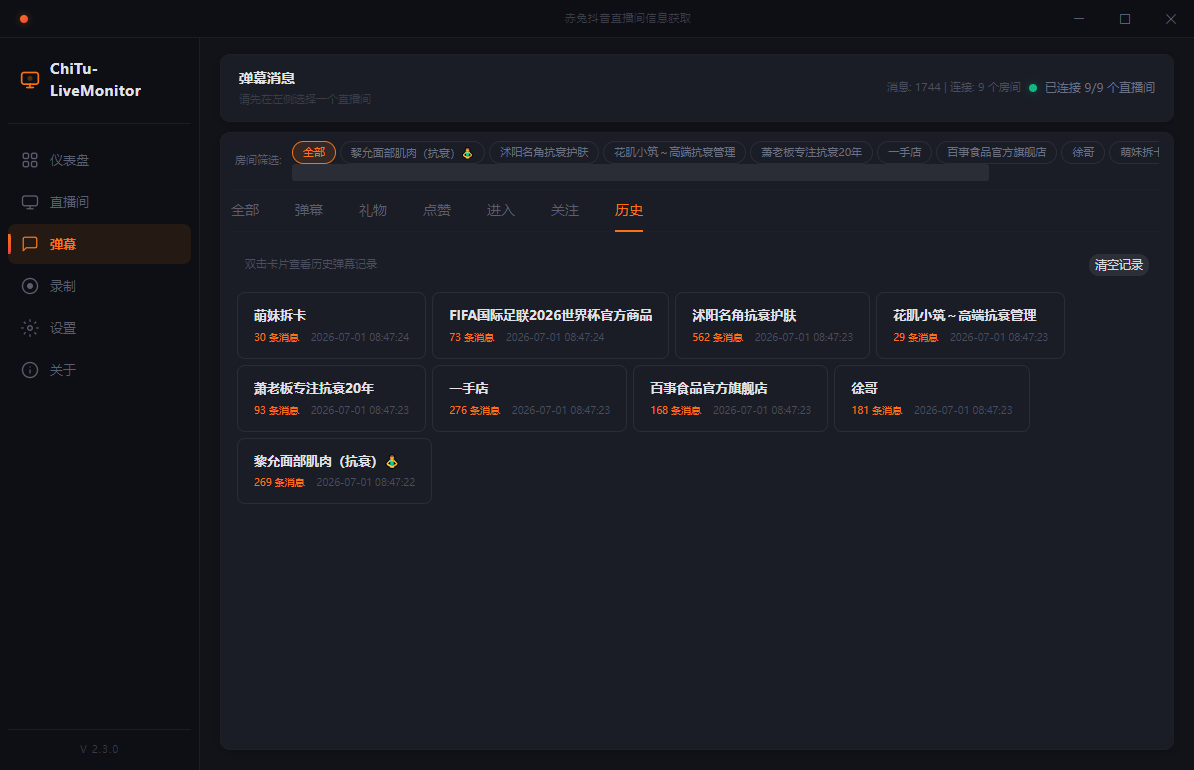The image size is (1194, 770).
Task: Select the 萧老板专注抗衰20年 history card
Action: (331, 398)
